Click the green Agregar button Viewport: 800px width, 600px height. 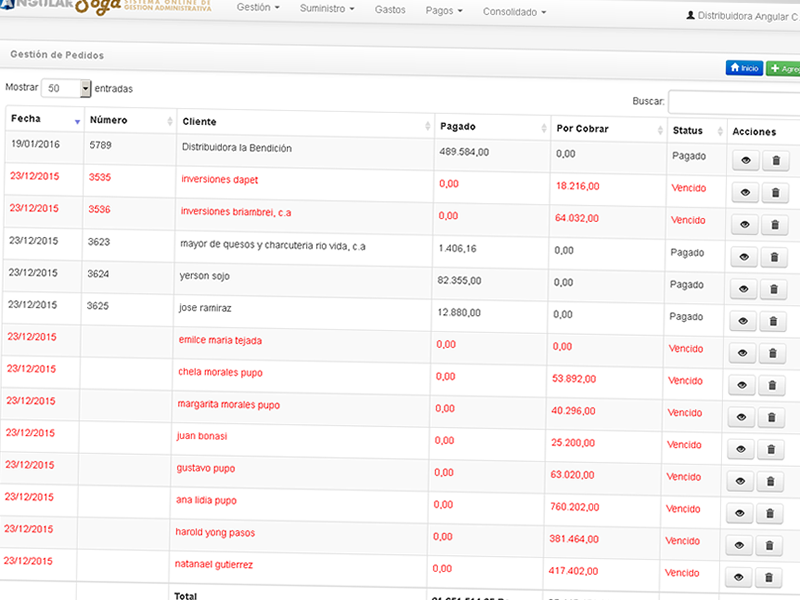point(783,69)
